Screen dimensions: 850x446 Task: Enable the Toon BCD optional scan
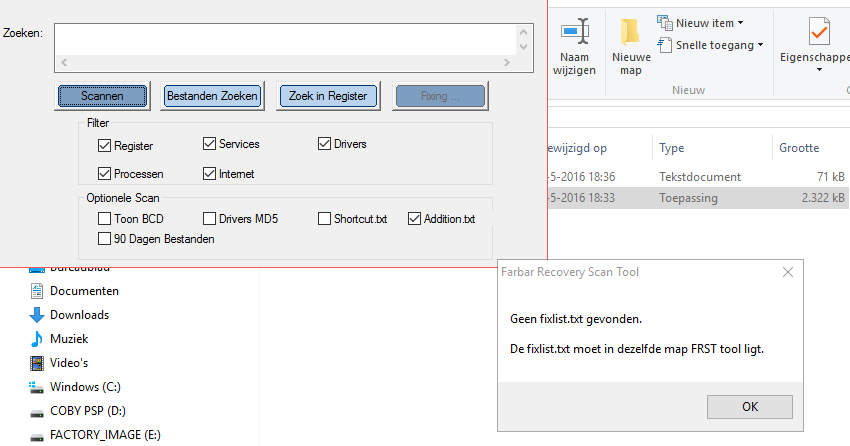[104, 218]
